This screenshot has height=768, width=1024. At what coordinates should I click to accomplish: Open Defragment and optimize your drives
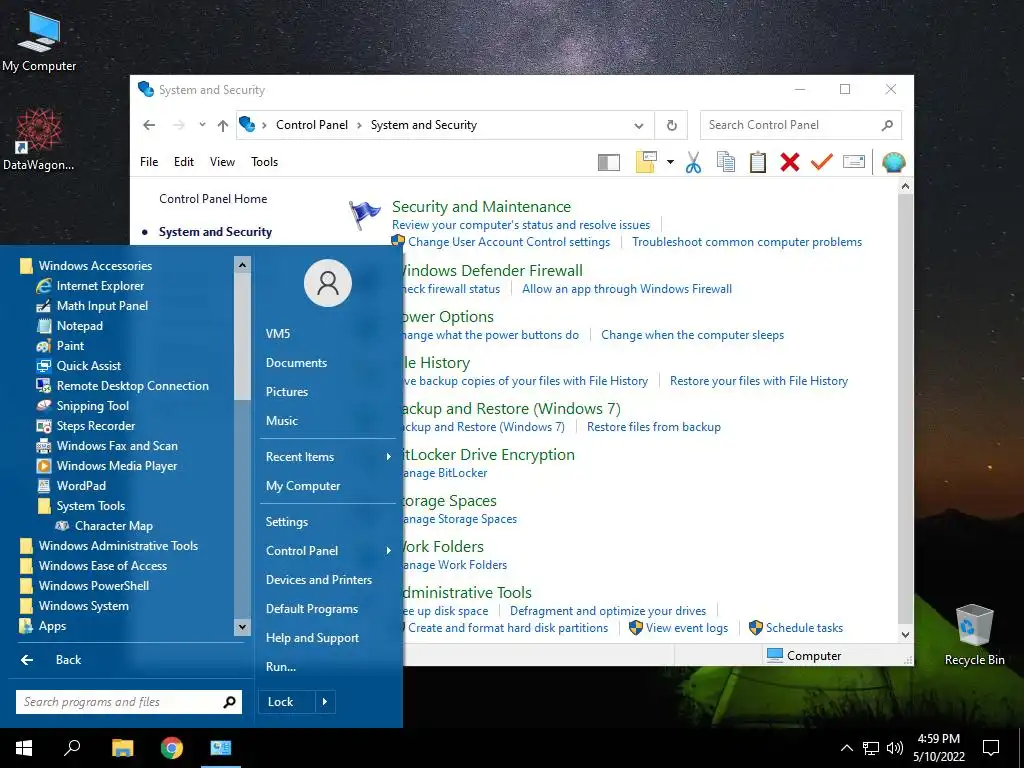(608, 611)
